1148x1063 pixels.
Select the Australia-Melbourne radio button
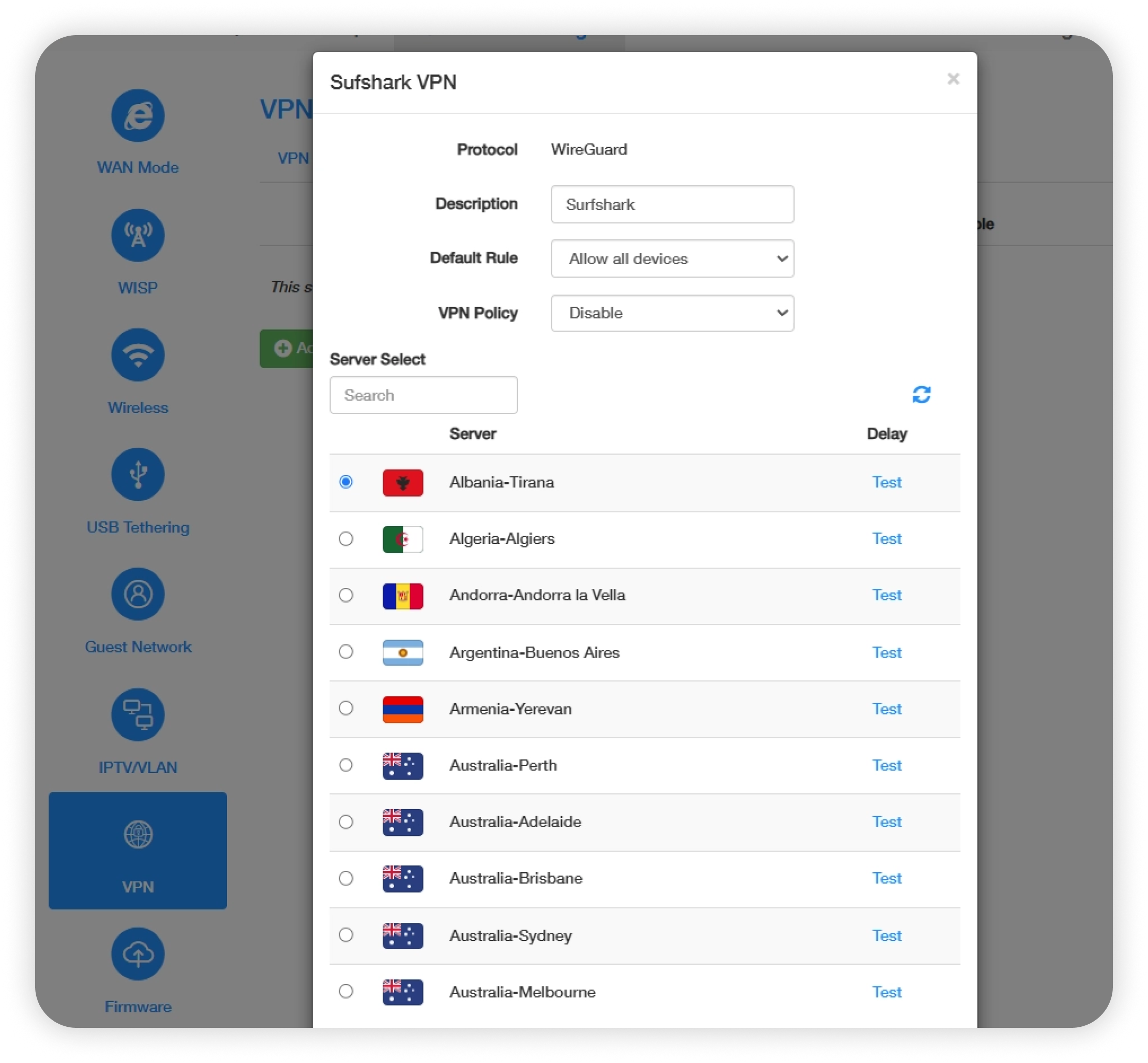coord(346,991)
